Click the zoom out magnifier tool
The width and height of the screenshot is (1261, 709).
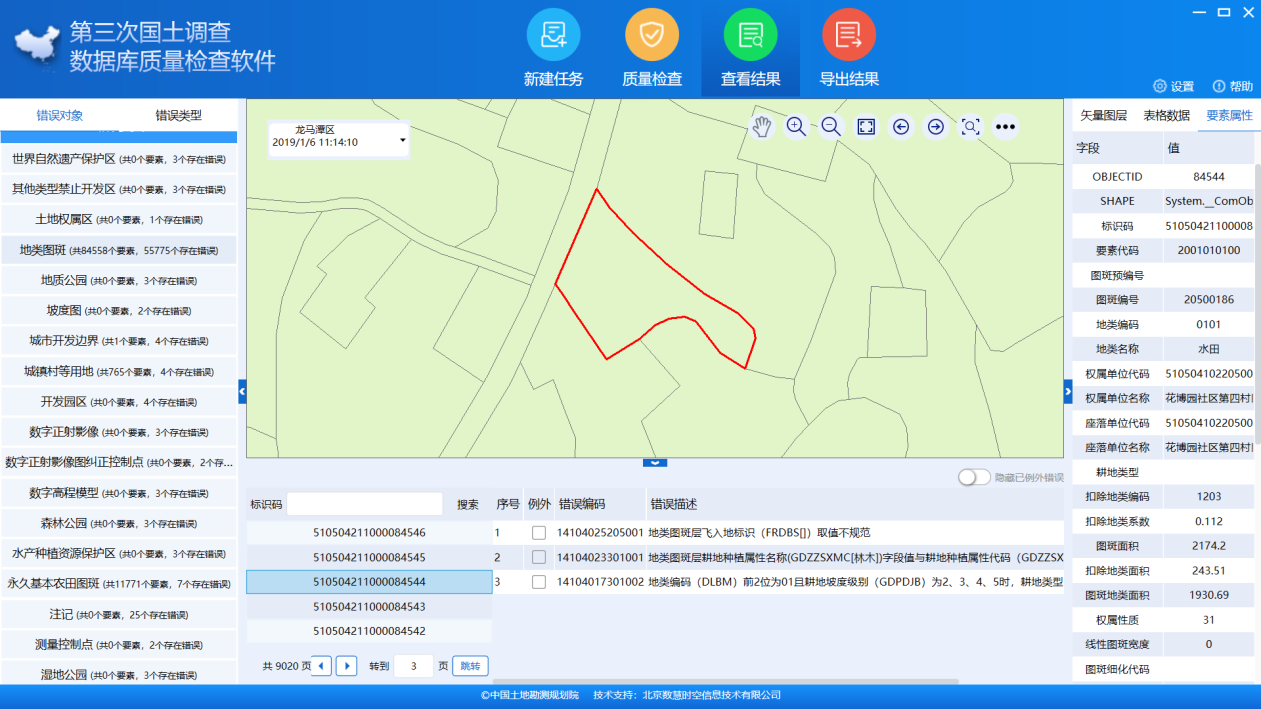click(x=831, y=127)
